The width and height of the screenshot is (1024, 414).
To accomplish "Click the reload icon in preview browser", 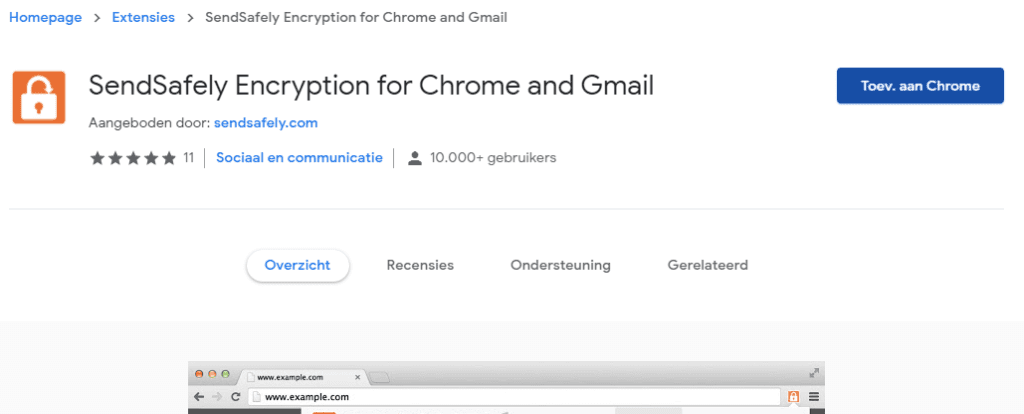I will (236, 396).
